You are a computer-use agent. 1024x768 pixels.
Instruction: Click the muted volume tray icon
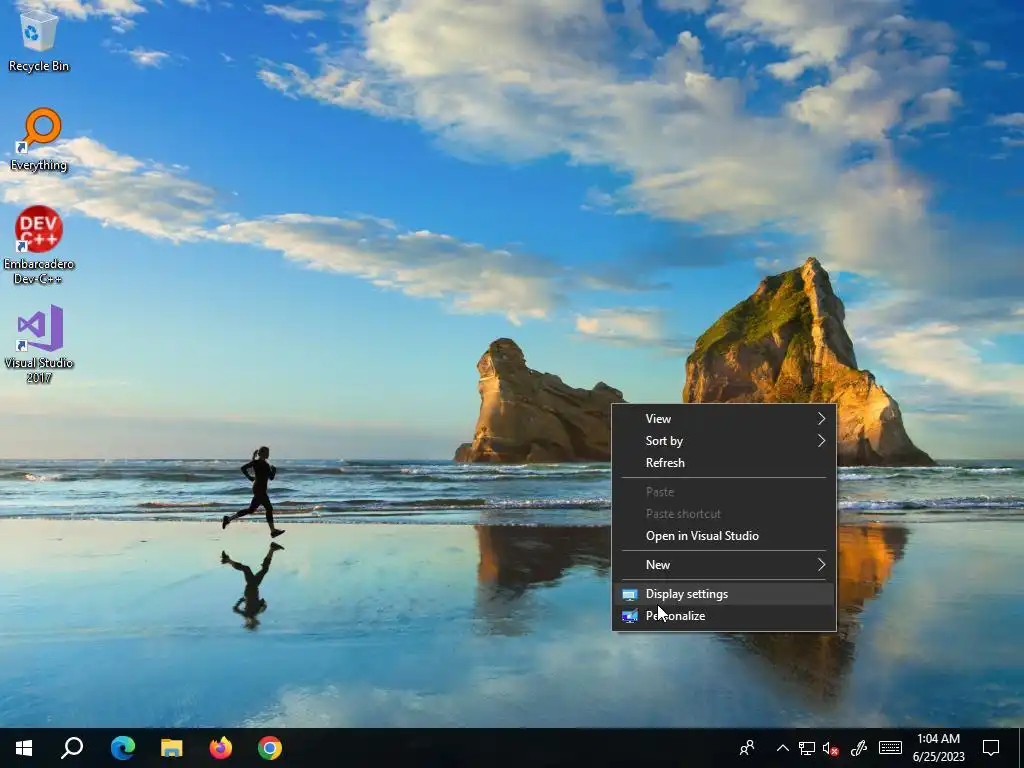click(830, 748)
